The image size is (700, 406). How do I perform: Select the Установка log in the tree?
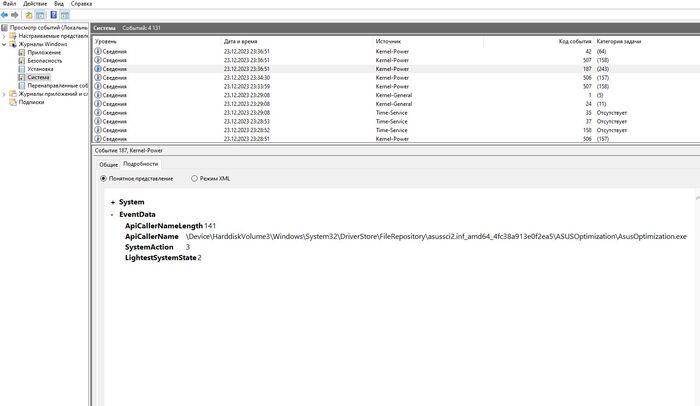click(x=40, y=69)
